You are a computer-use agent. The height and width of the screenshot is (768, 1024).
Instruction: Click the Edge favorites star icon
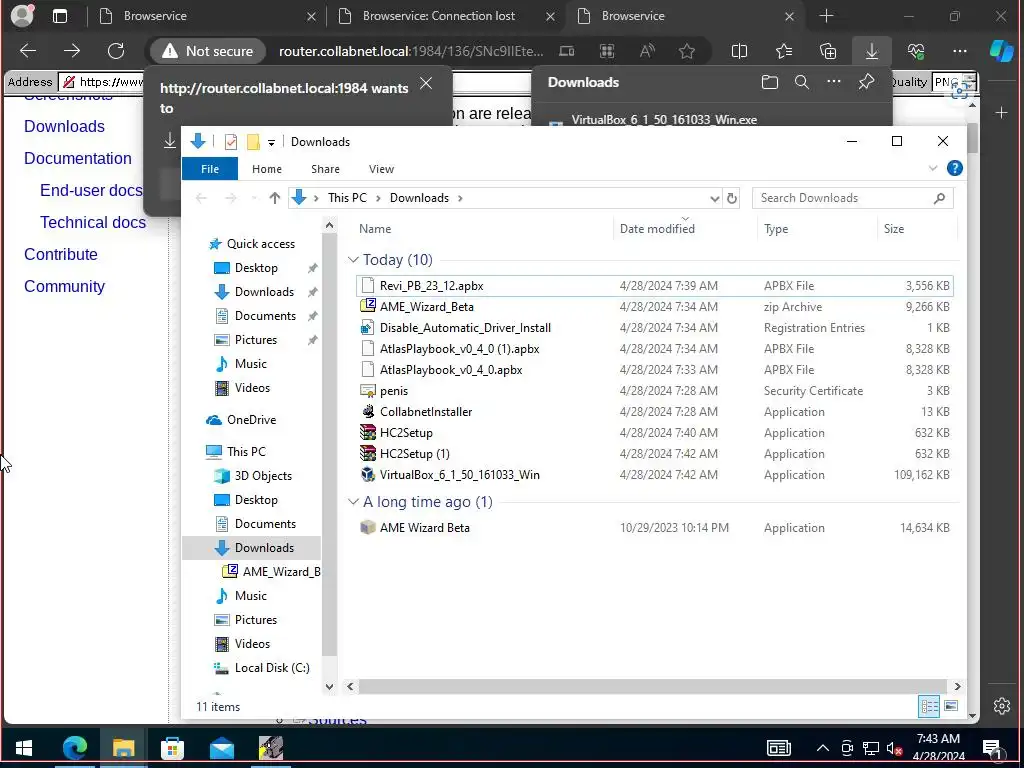[x=686, y=51]
